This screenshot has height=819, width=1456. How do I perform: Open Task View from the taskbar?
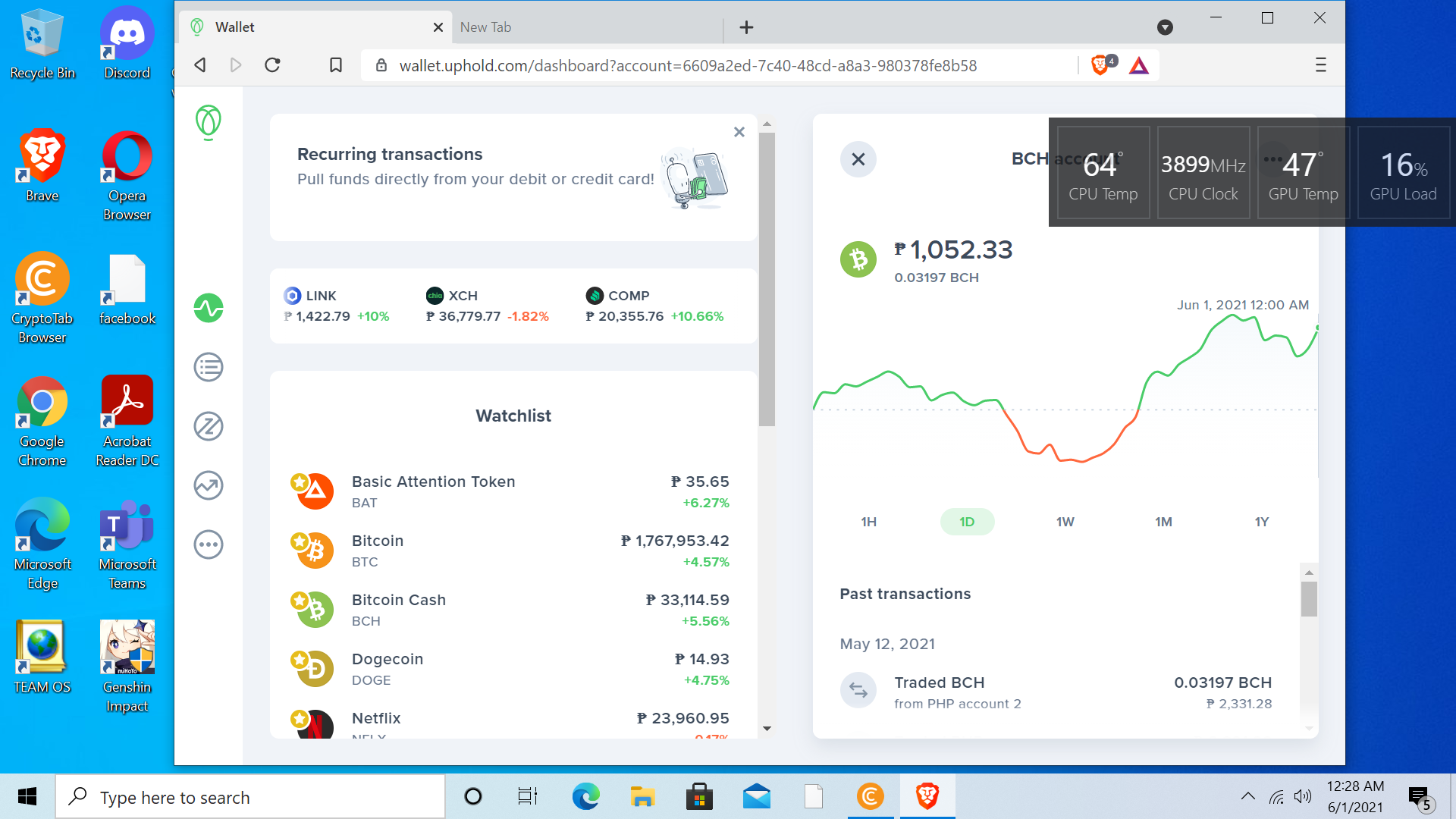(x=528, y=796)
